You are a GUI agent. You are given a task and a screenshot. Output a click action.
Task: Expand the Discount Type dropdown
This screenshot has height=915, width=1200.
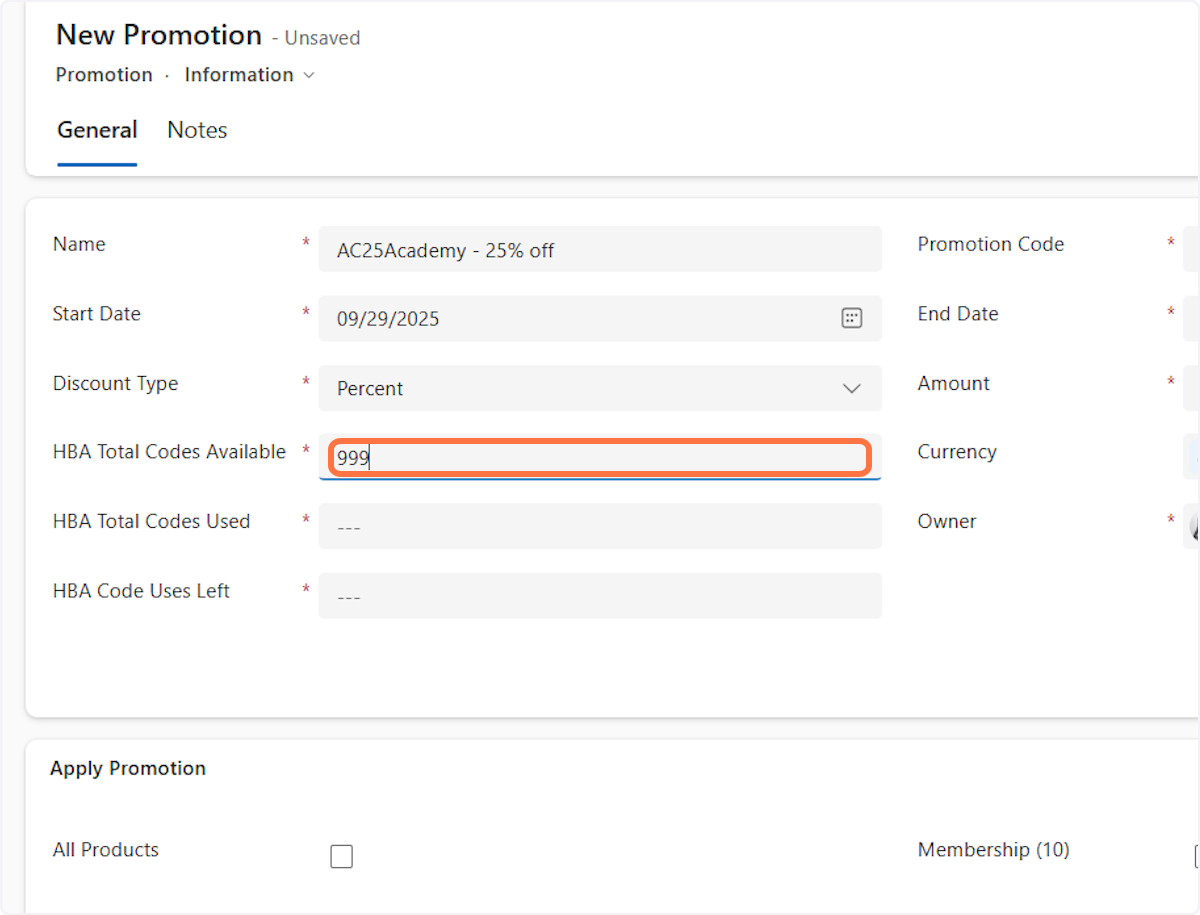coord(851,389)
